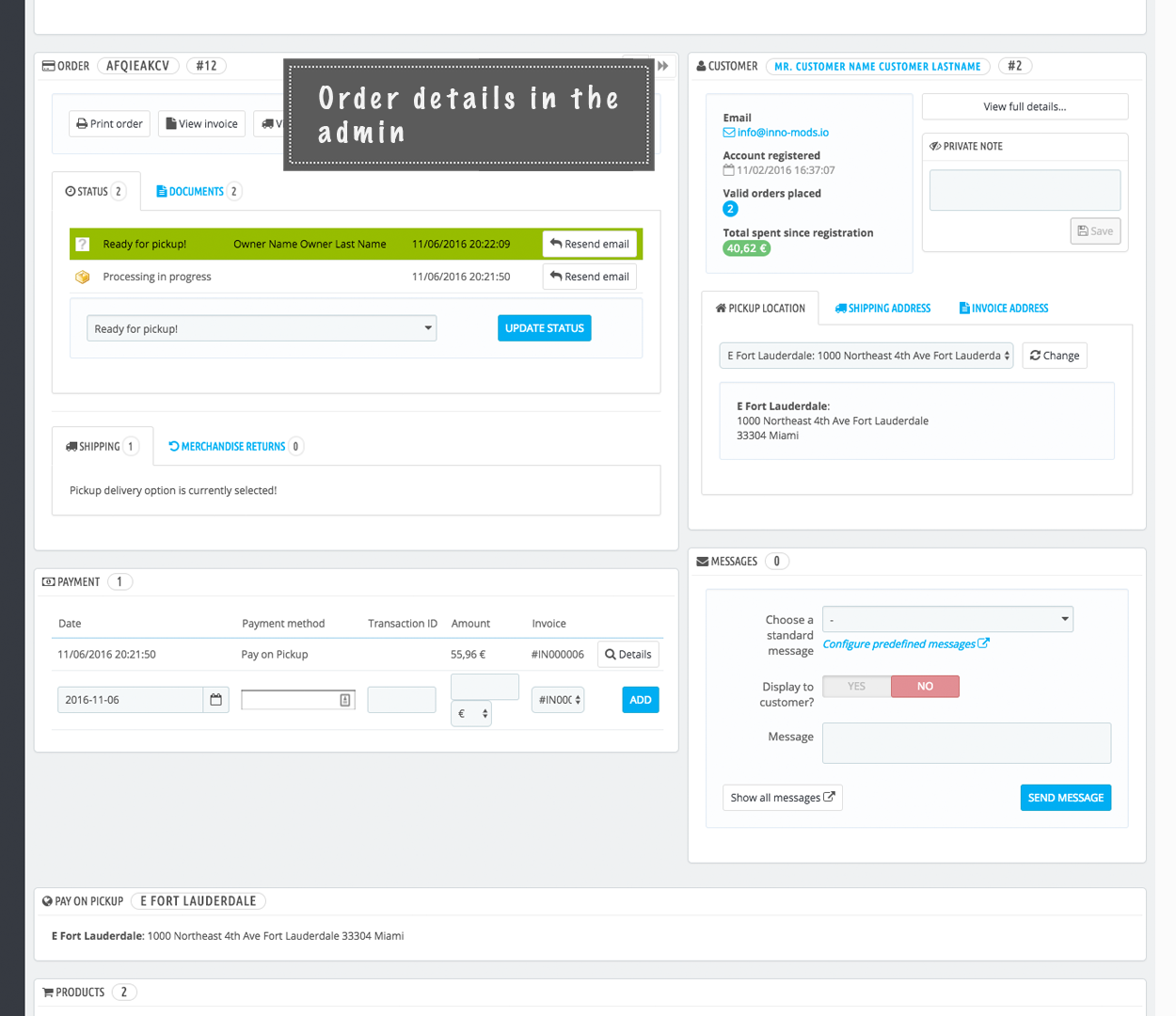Save the private note

tap(1095, 231)
